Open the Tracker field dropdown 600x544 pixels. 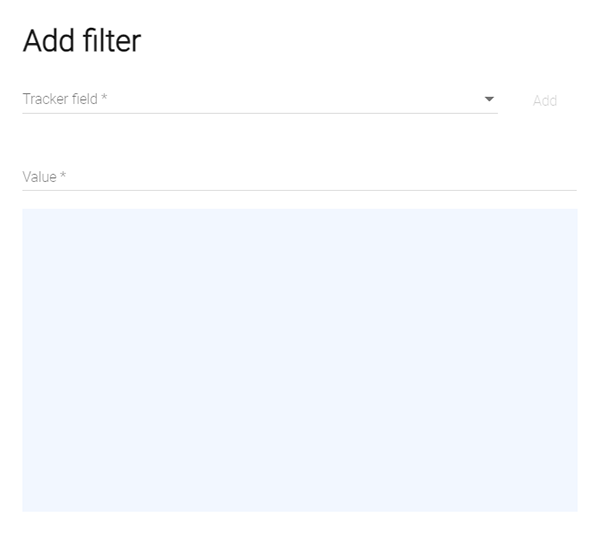[x=259, y=99]
